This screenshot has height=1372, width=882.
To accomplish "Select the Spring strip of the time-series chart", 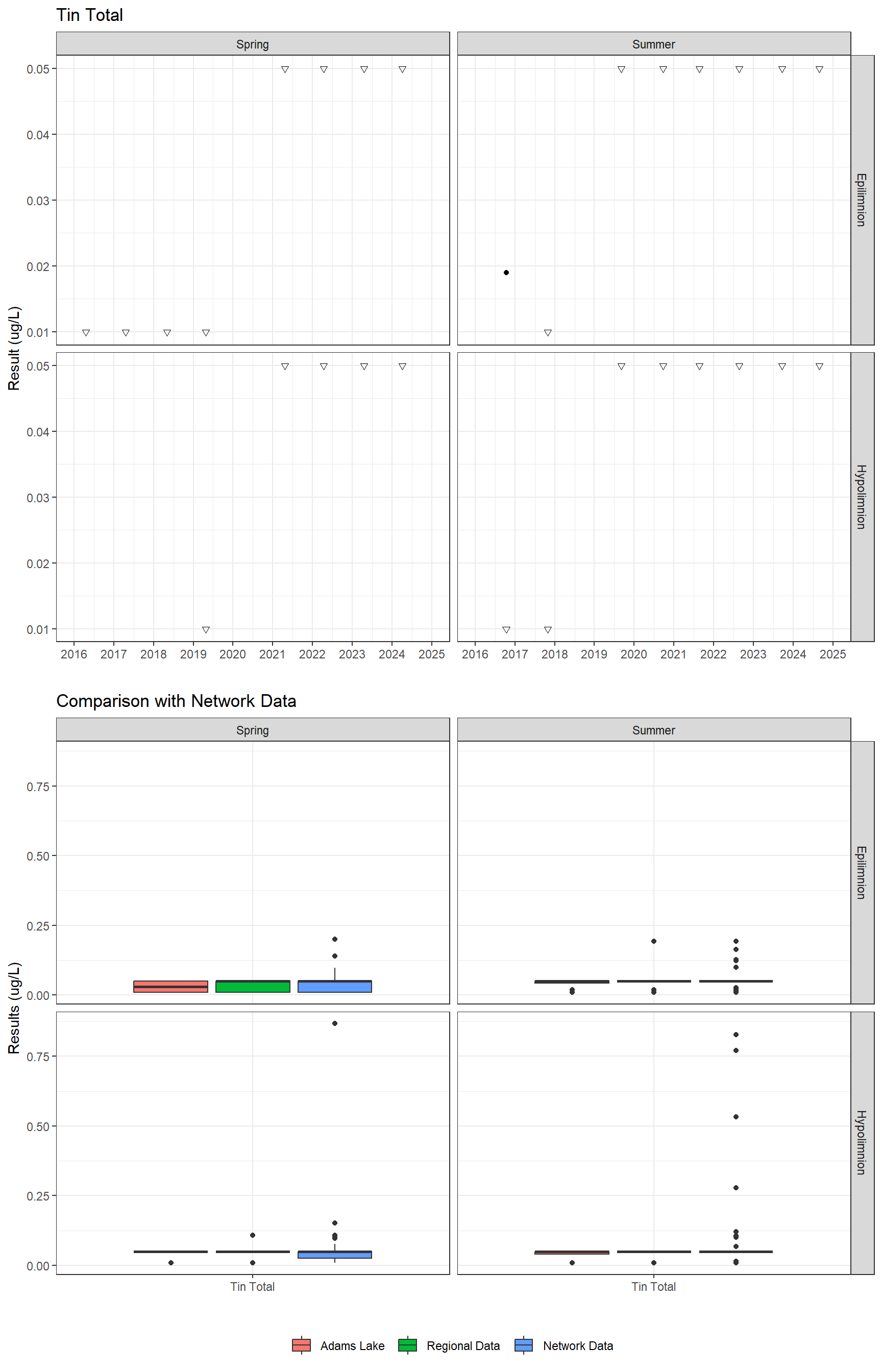I will (253, 44).
